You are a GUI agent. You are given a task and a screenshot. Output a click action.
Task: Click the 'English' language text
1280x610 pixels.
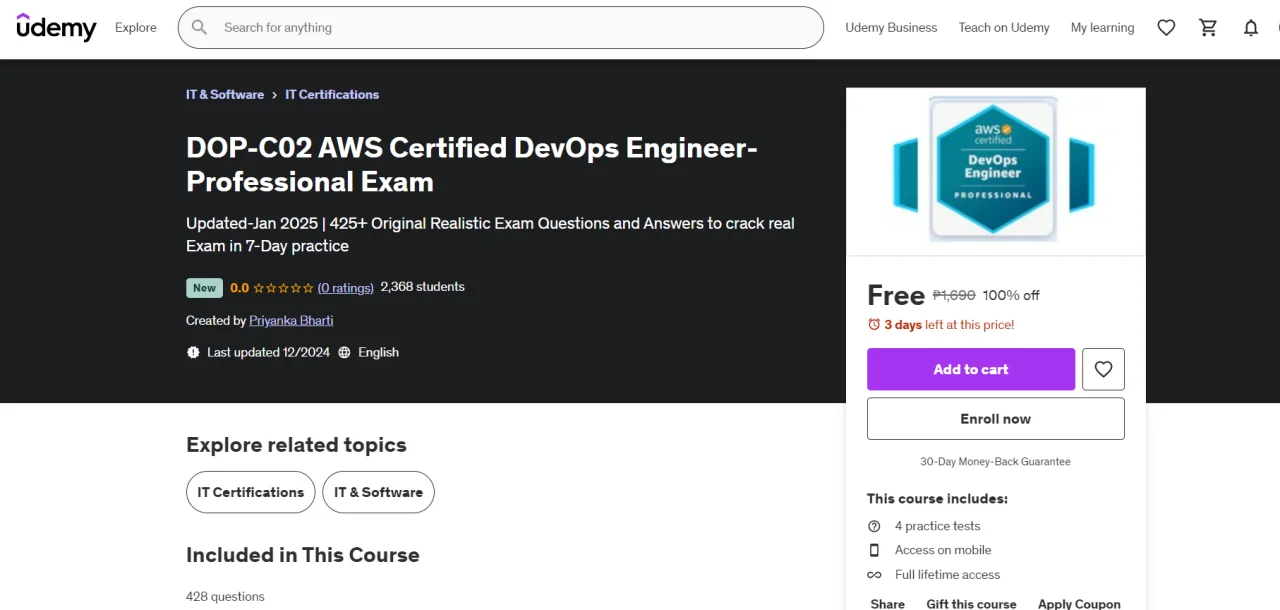tap(378, 352)
